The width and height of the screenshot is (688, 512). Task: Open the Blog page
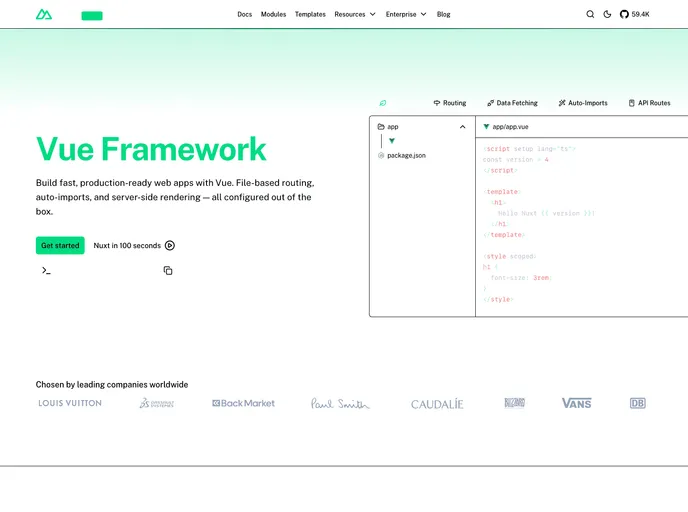444,14
